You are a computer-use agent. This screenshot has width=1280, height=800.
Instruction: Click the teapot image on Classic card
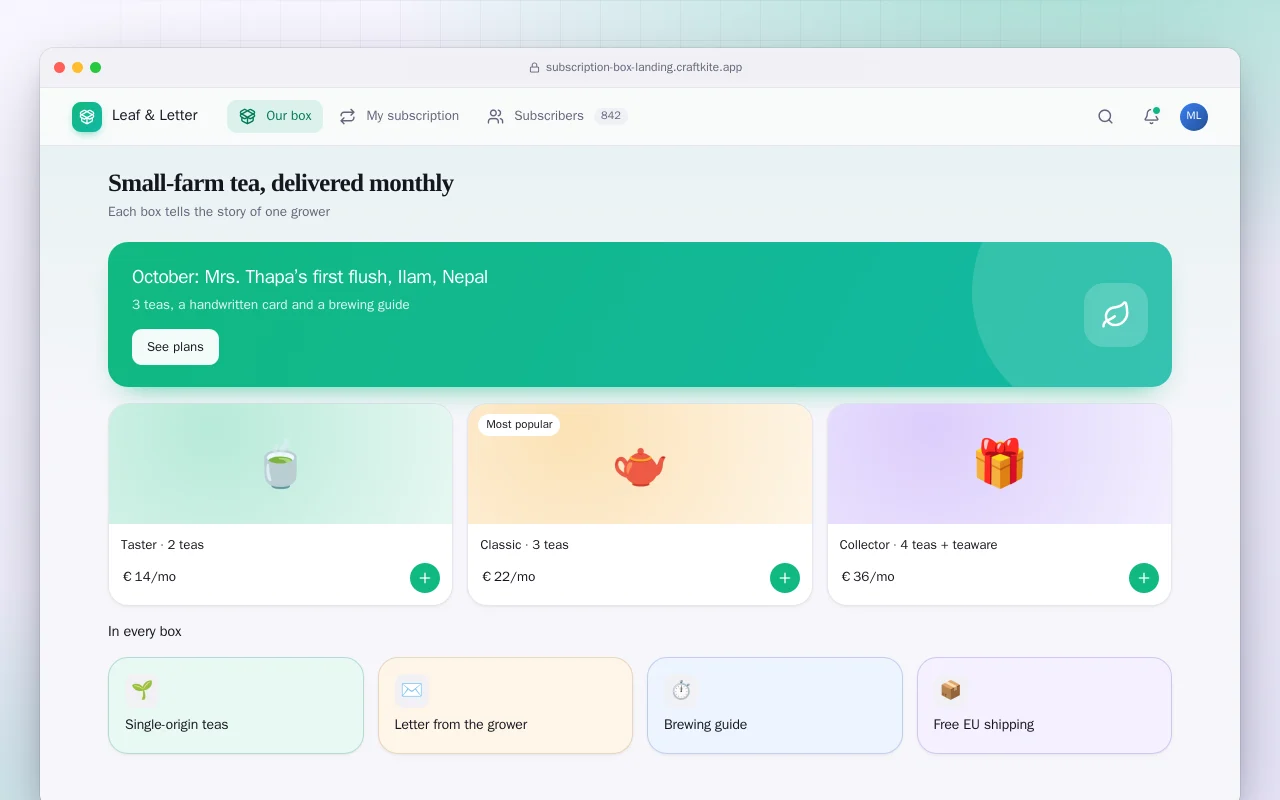(640, 465)
